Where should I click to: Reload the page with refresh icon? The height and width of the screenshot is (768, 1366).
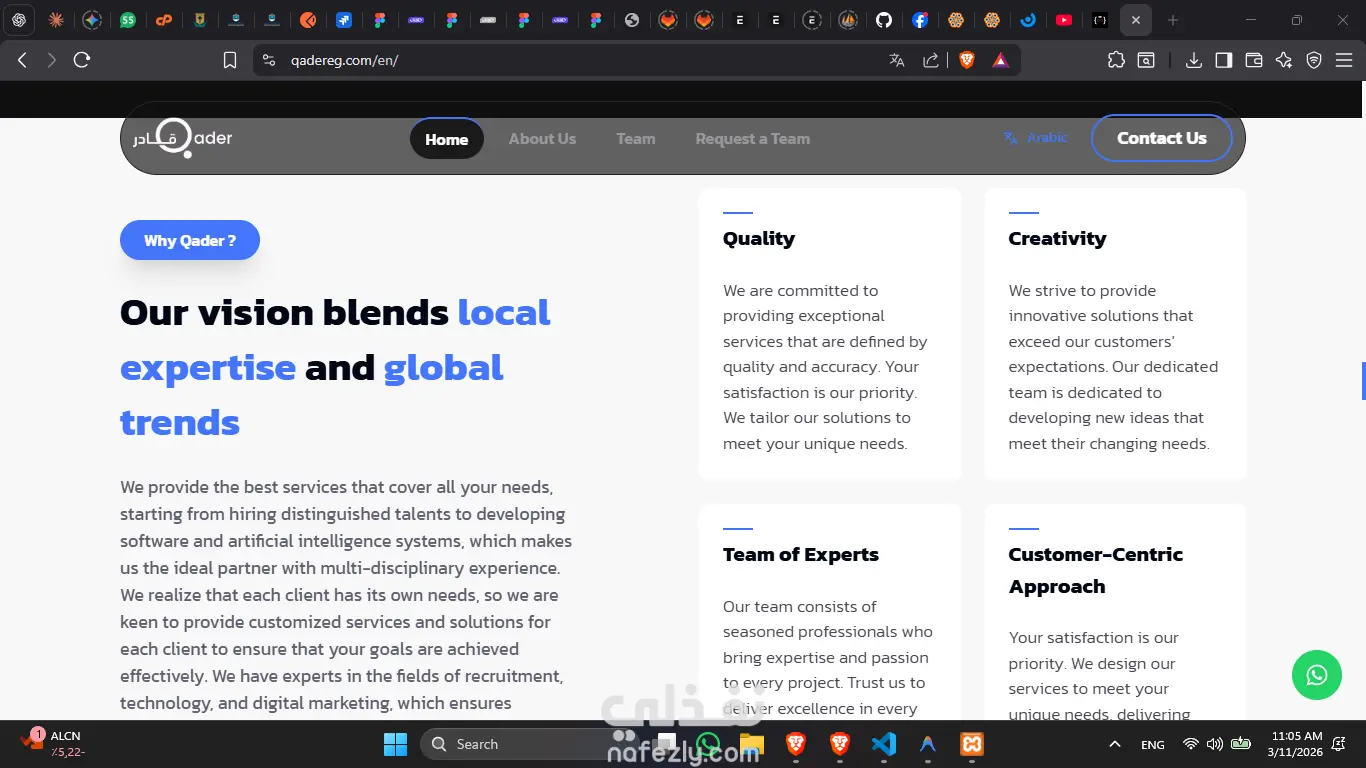coord(82,60)
